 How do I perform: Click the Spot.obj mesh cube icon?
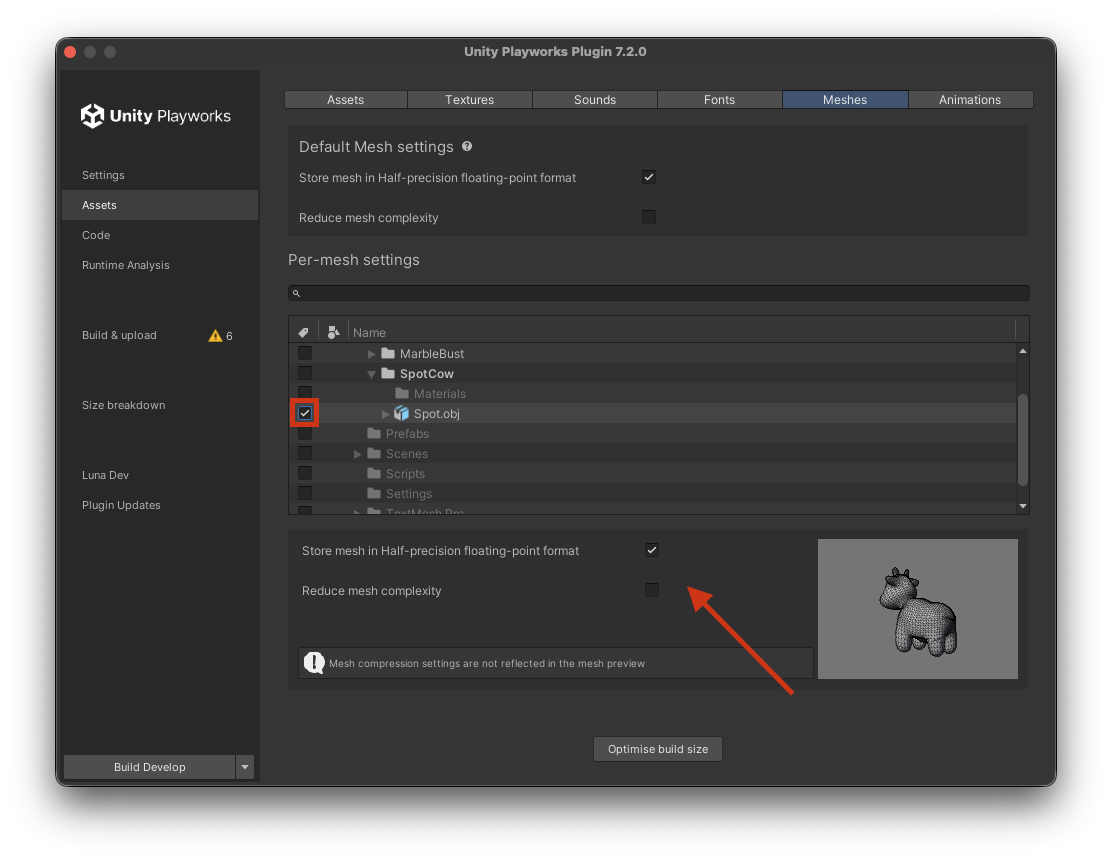click(402, 413)
